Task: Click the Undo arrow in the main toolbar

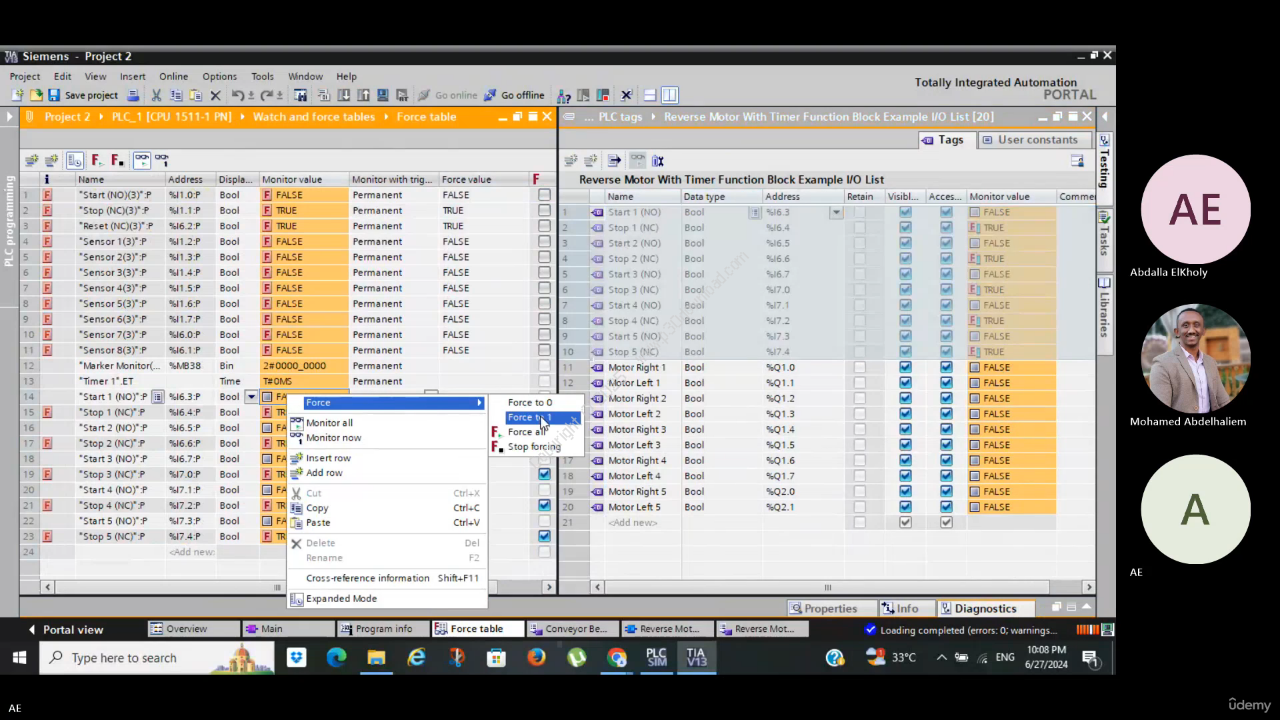Action: click(x=237, y=95)
